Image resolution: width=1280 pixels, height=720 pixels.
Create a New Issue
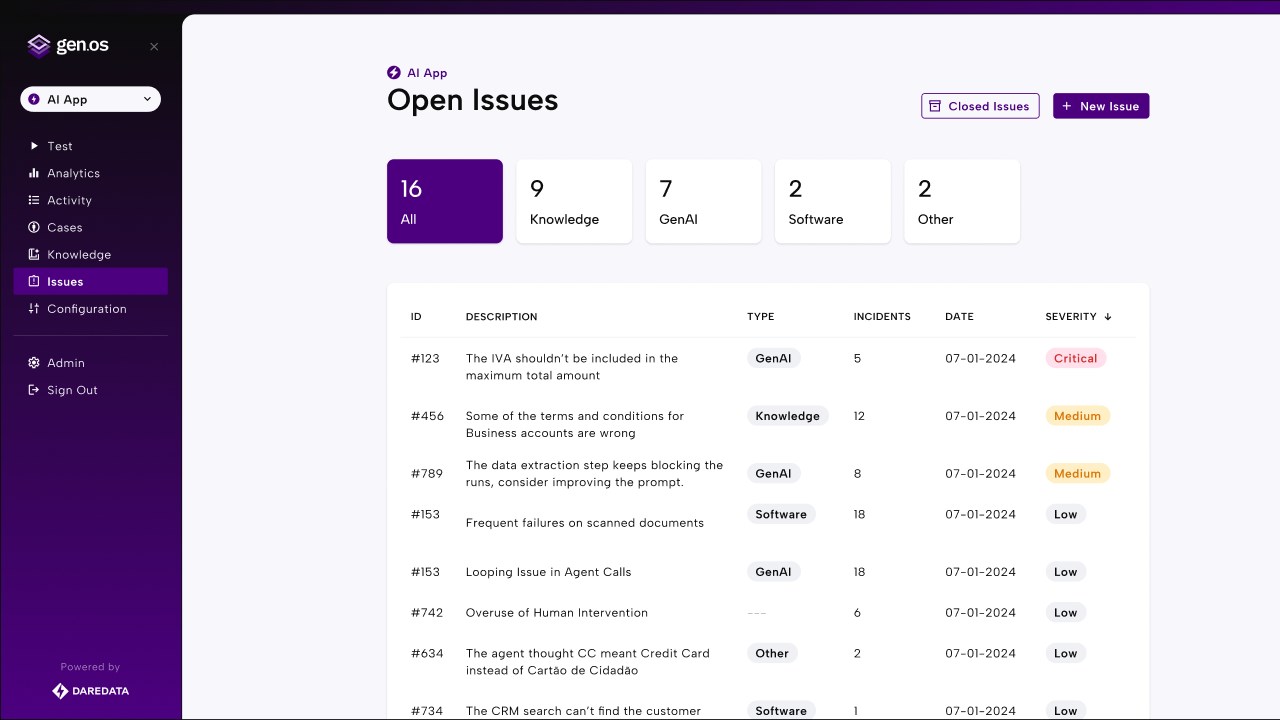[1101, 106]
